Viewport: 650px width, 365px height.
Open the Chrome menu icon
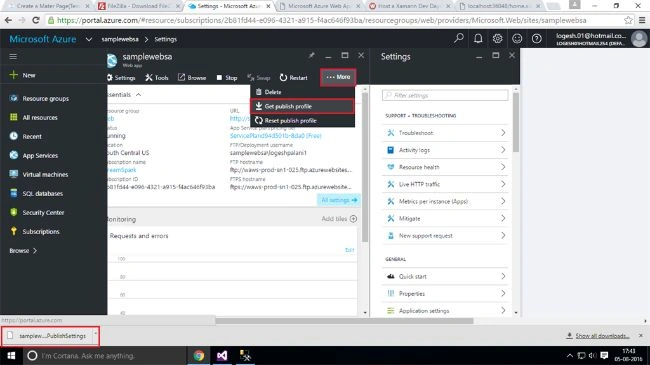(x=642, y=20)
